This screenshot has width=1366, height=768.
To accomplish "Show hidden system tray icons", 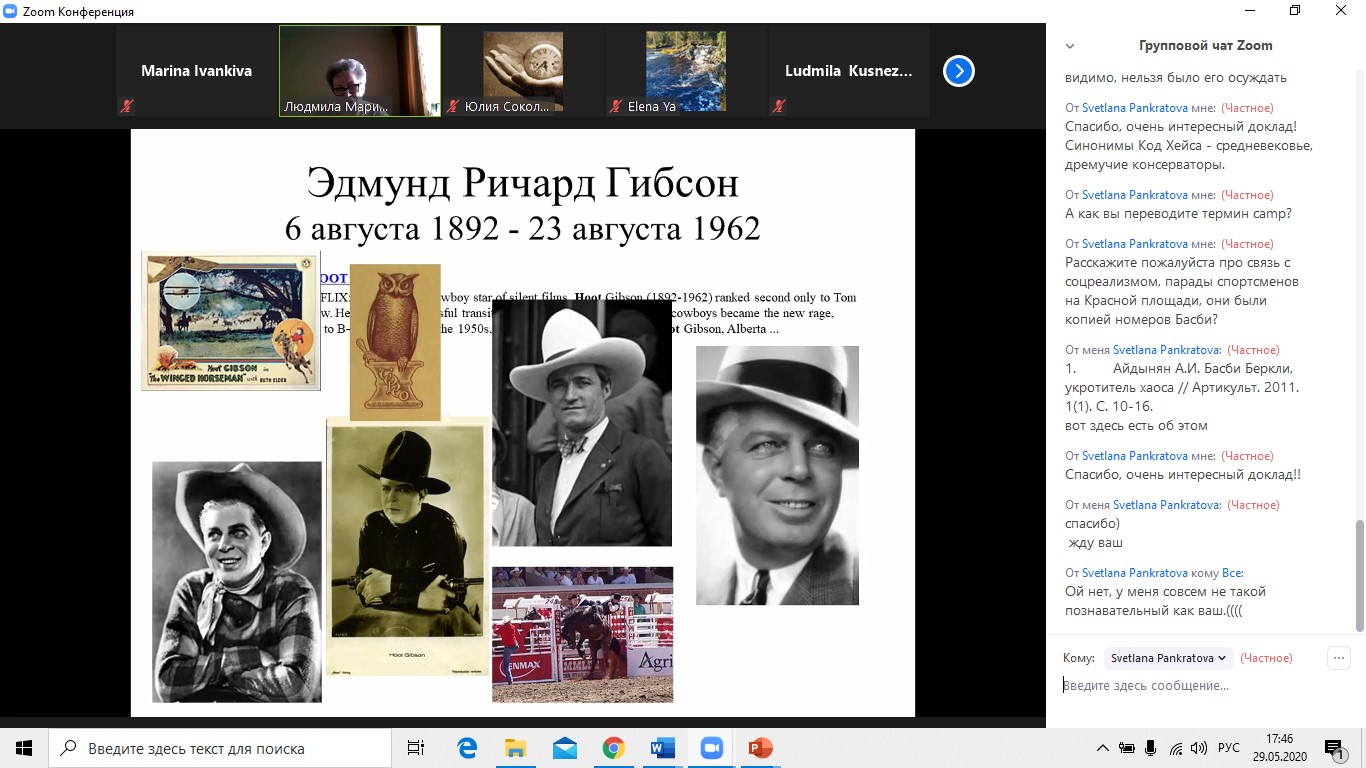I will click(1103, 748).
